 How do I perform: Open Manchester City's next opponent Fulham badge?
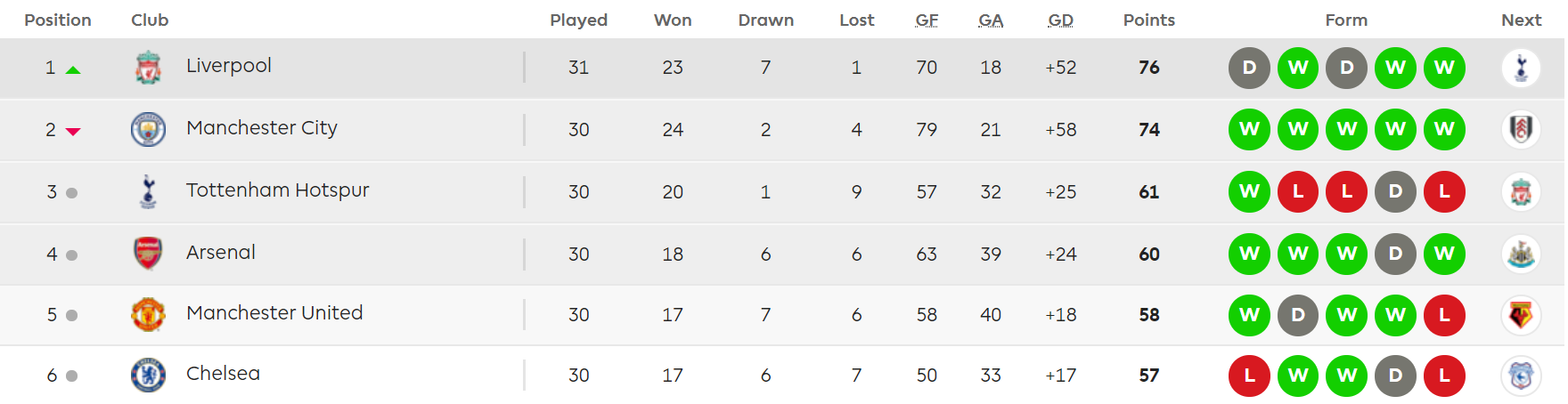tap(1521, 129)
